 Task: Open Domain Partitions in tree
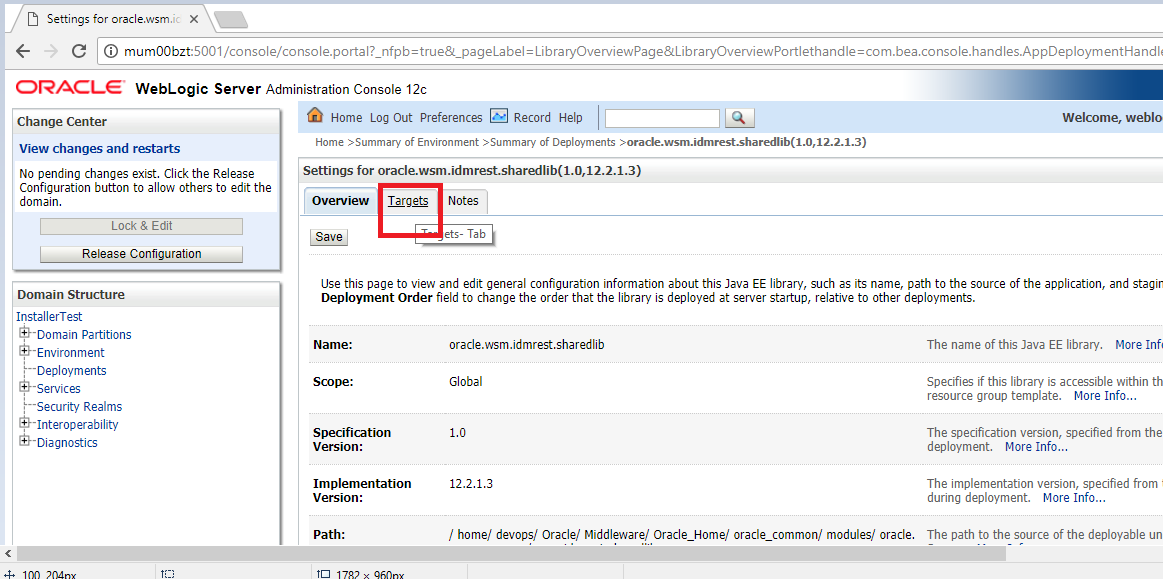point(84,334)
